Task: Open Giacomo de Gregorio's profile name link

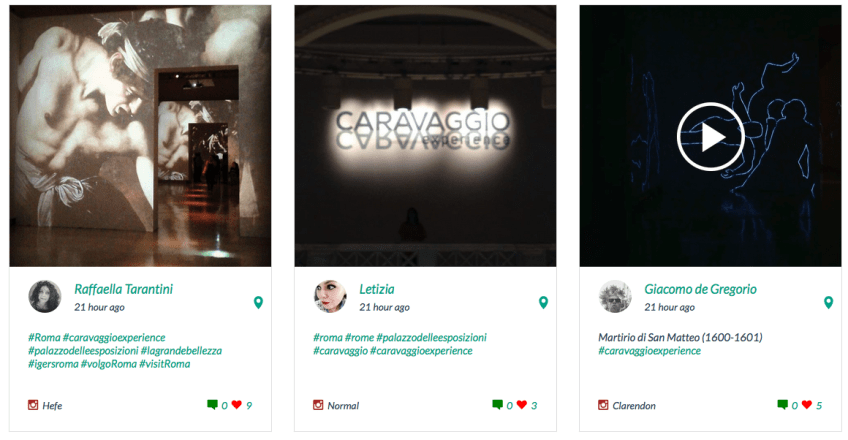Action: point(700,289)
